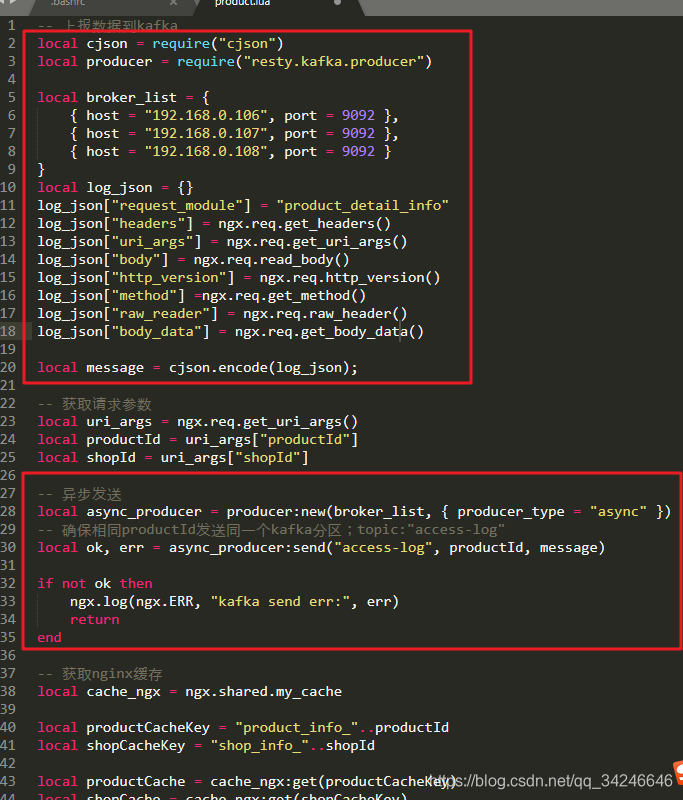Click line number 2 in the gutter
683x800 pixels.
tap(11, 43)
